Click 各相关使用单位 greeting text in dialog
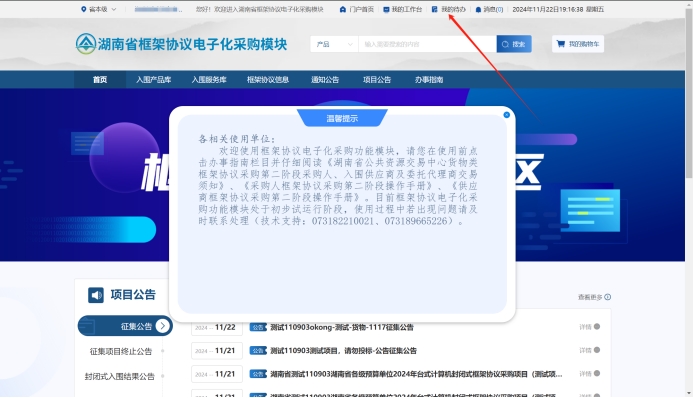Viewport: 693px width, 398px height. point(237,139)
